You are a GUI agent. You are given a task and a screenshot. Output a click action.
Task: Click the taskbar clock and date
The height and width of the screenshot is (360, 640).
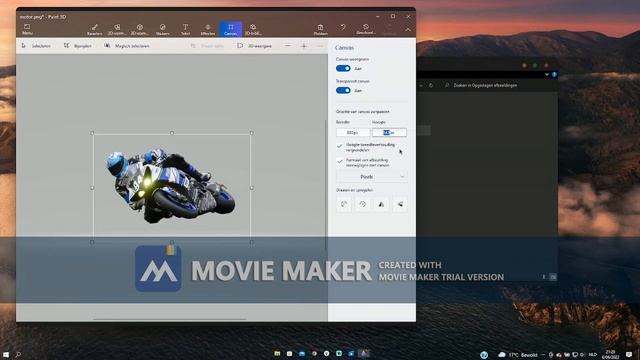[x=611, y=354]
